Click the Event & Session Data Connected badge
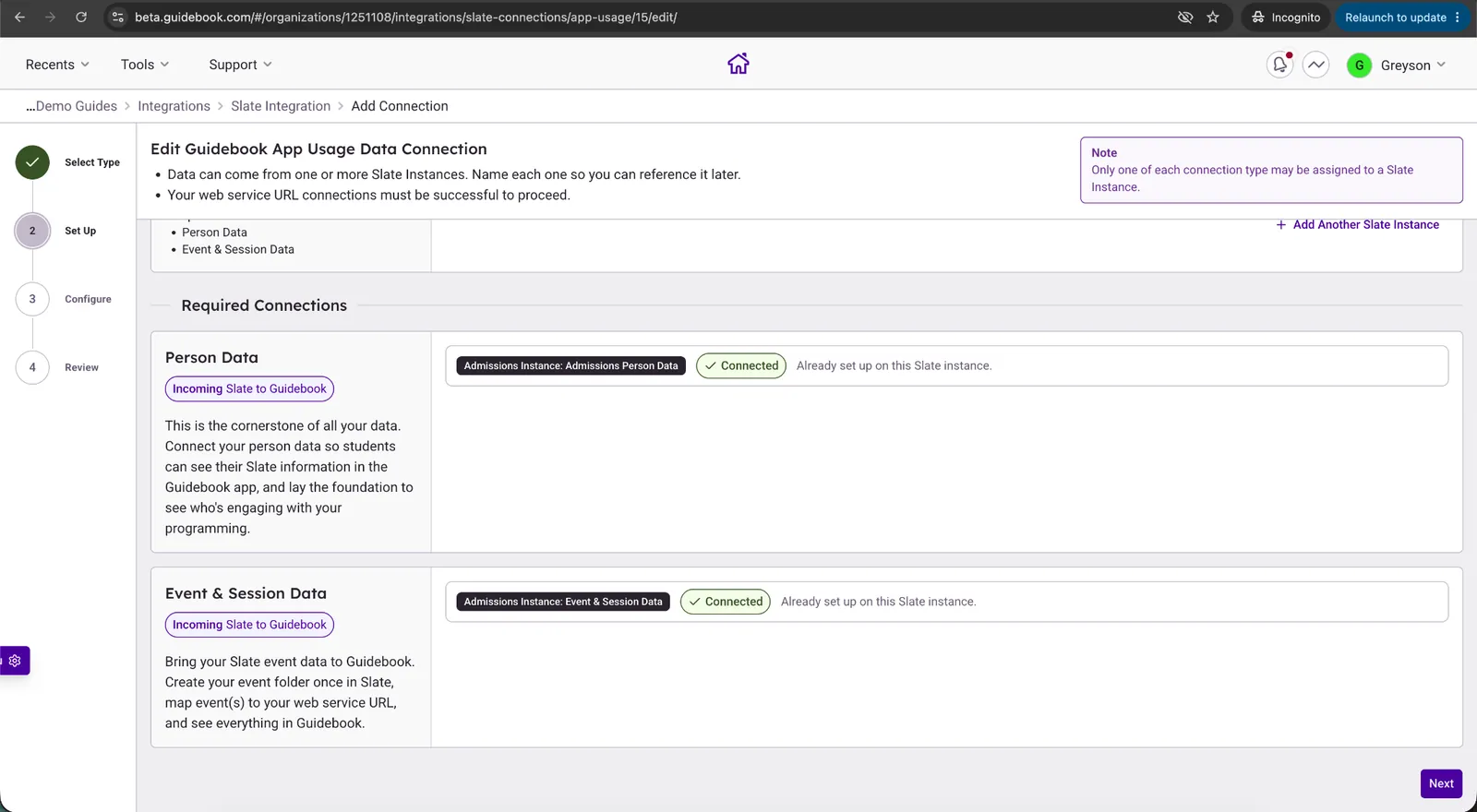This screenshot has height=812, width=1477. 726,602
